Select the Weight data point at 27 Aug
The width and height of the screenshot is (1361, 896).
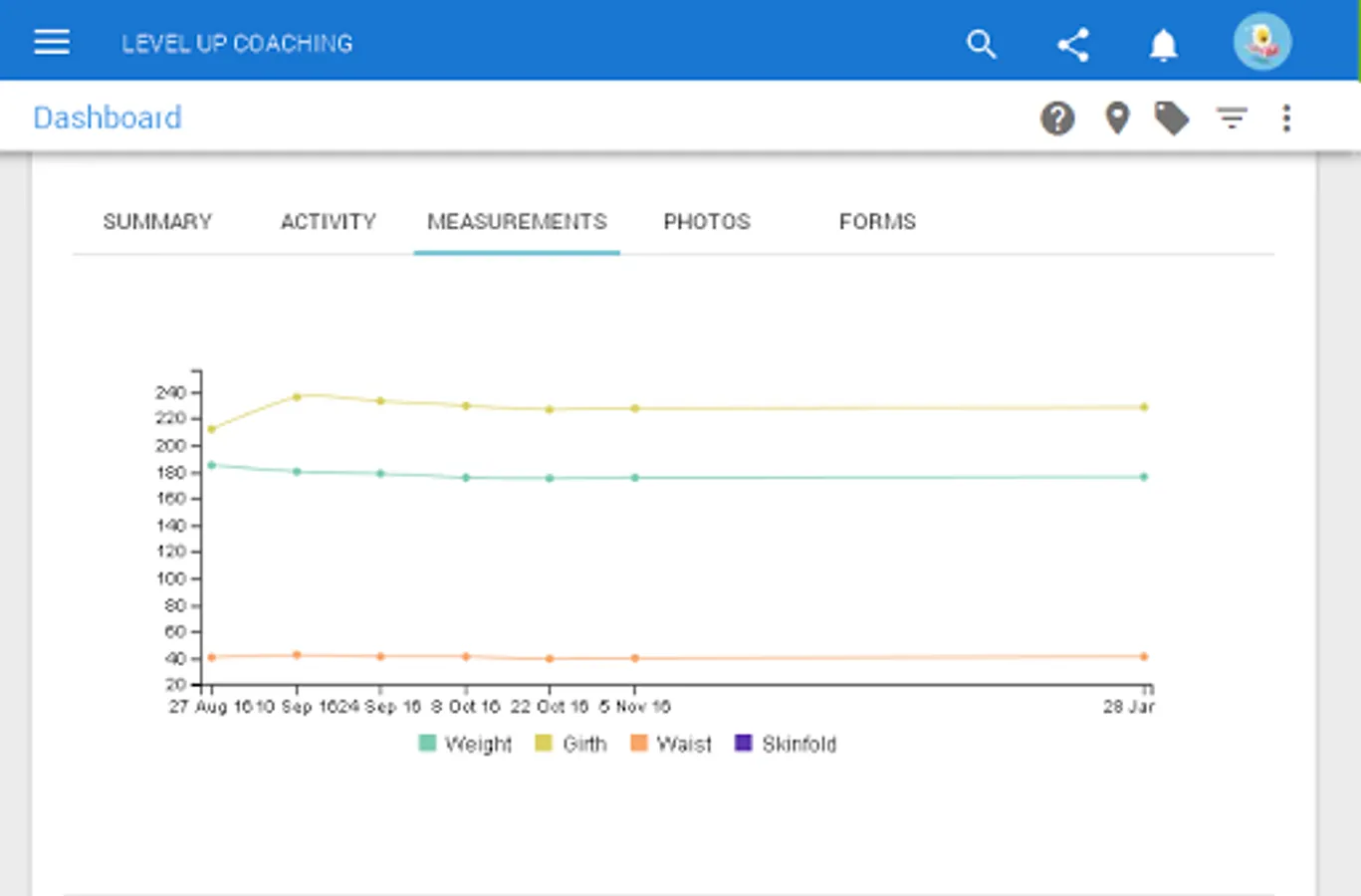point(211,465)
